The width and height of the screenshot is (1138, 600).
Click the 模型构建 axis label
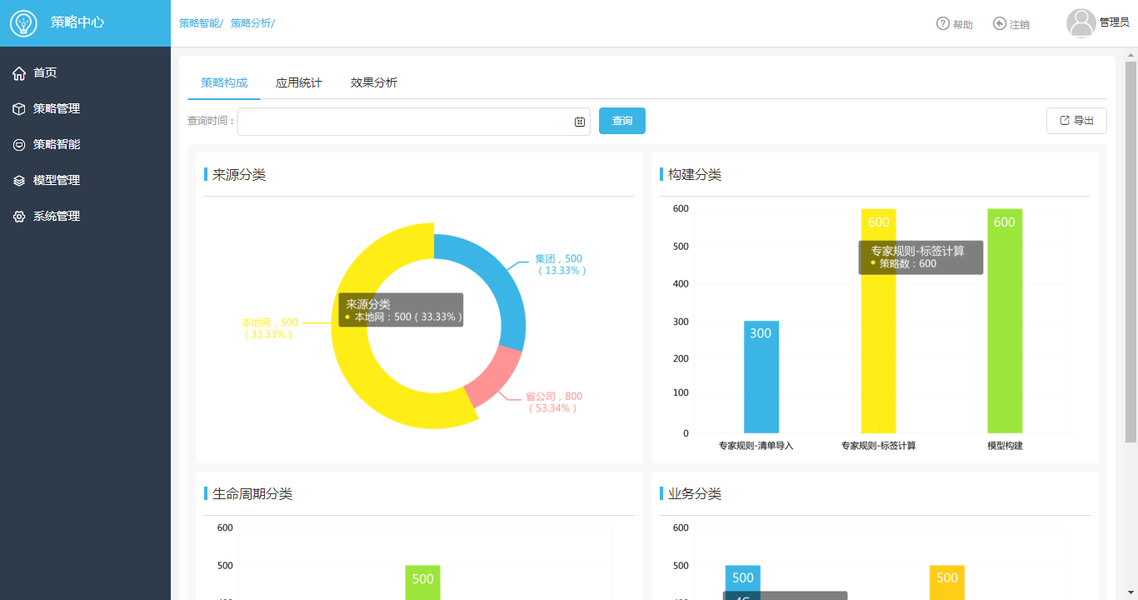point(1004,445)
